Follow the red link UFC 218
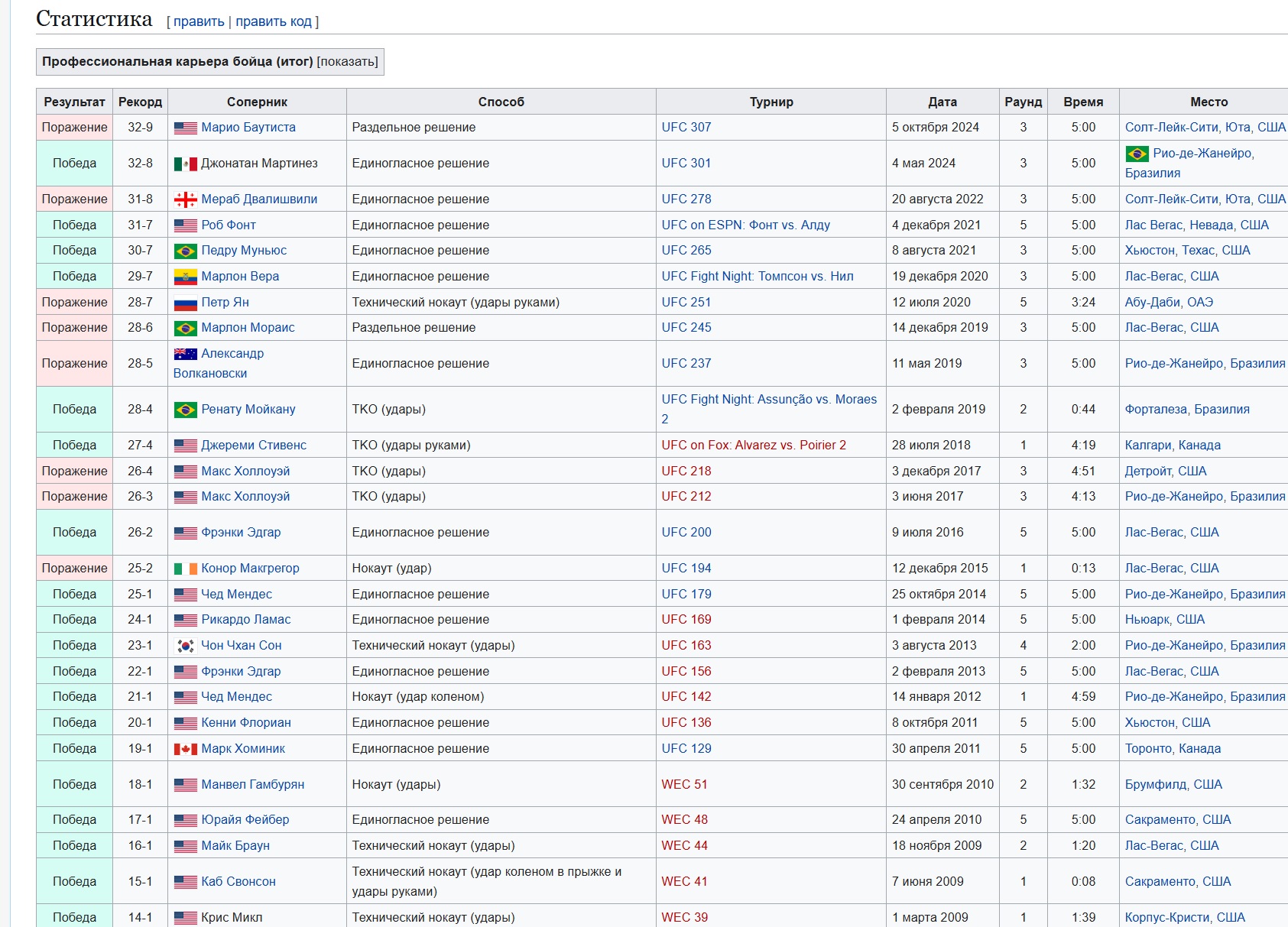 pos(686,471)
